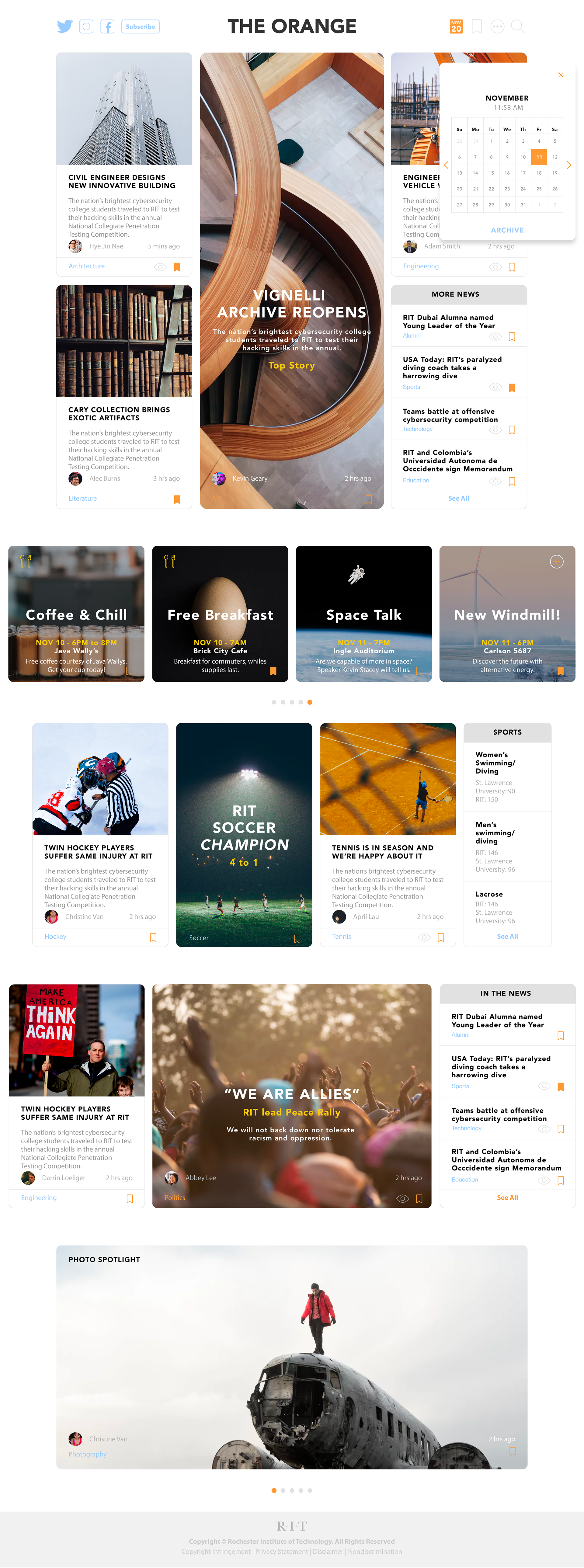Select date 18 in November calendar
This screenshot has width=584, height=1568.
(539, 173)
